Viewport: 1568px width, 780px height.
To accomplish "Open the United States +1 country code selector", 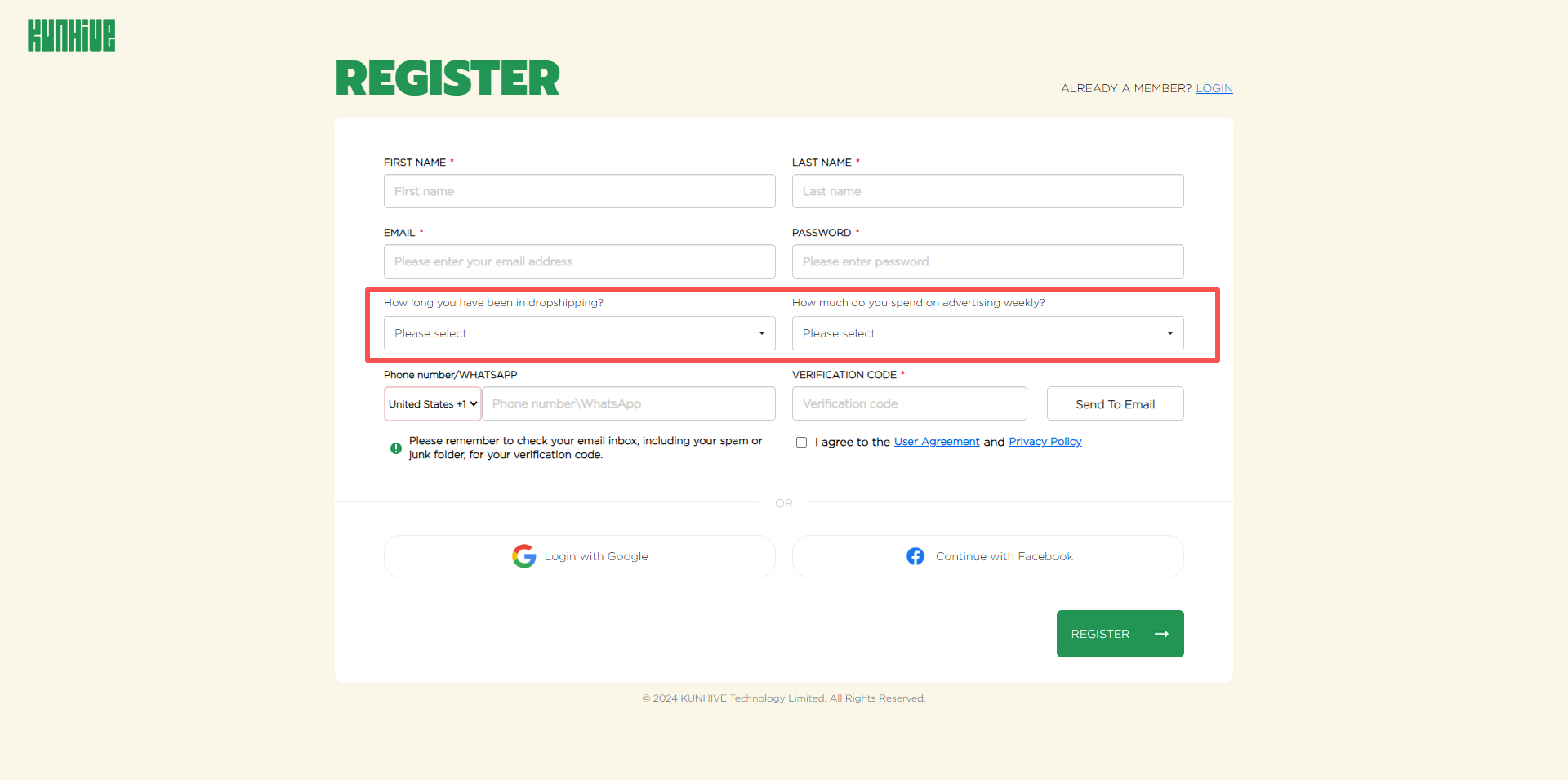I will click(x=432, y=403).
